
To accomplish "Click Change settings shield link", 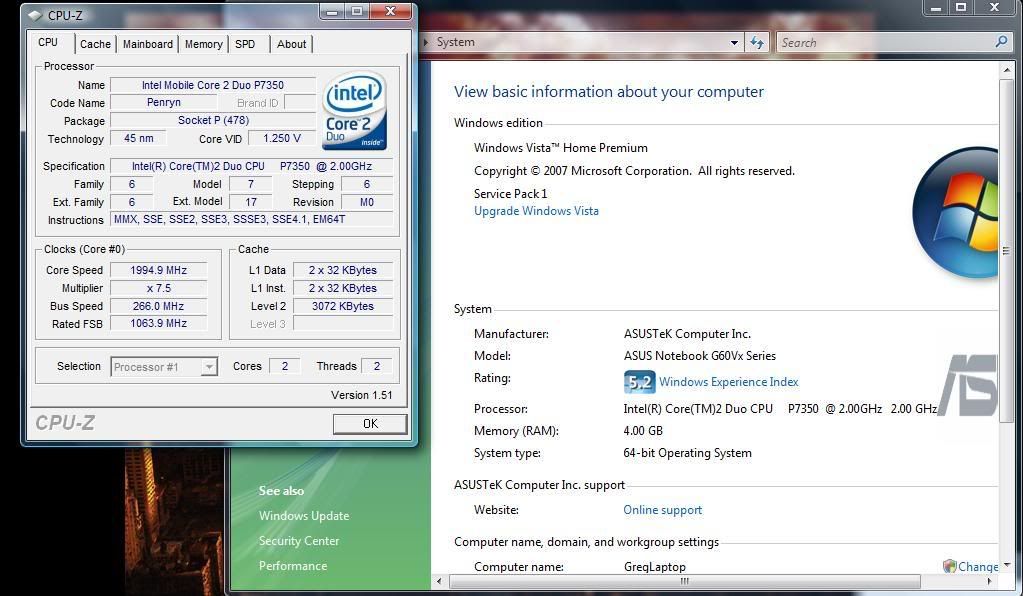I will (971, 567).
